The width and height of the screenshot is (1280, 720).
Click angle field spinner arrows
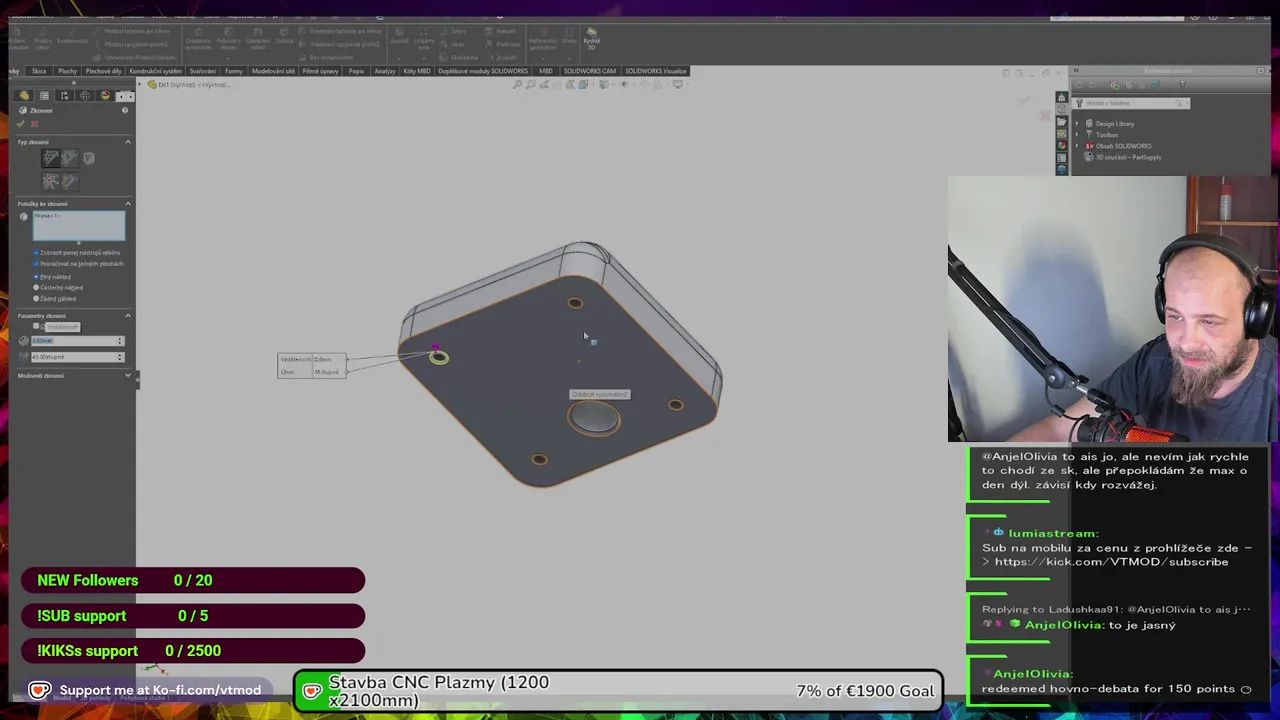pos(120,357)
